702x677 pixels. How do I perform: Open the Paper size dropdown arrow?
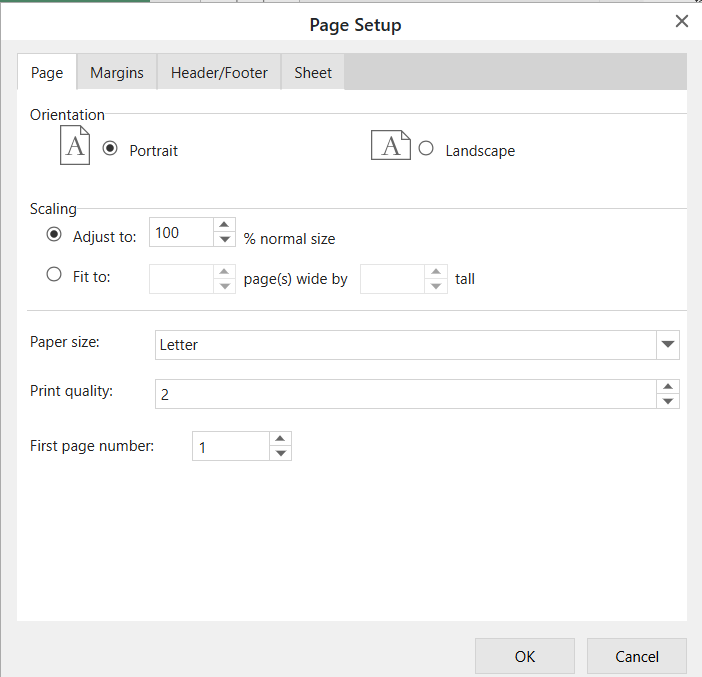point(668,345)
